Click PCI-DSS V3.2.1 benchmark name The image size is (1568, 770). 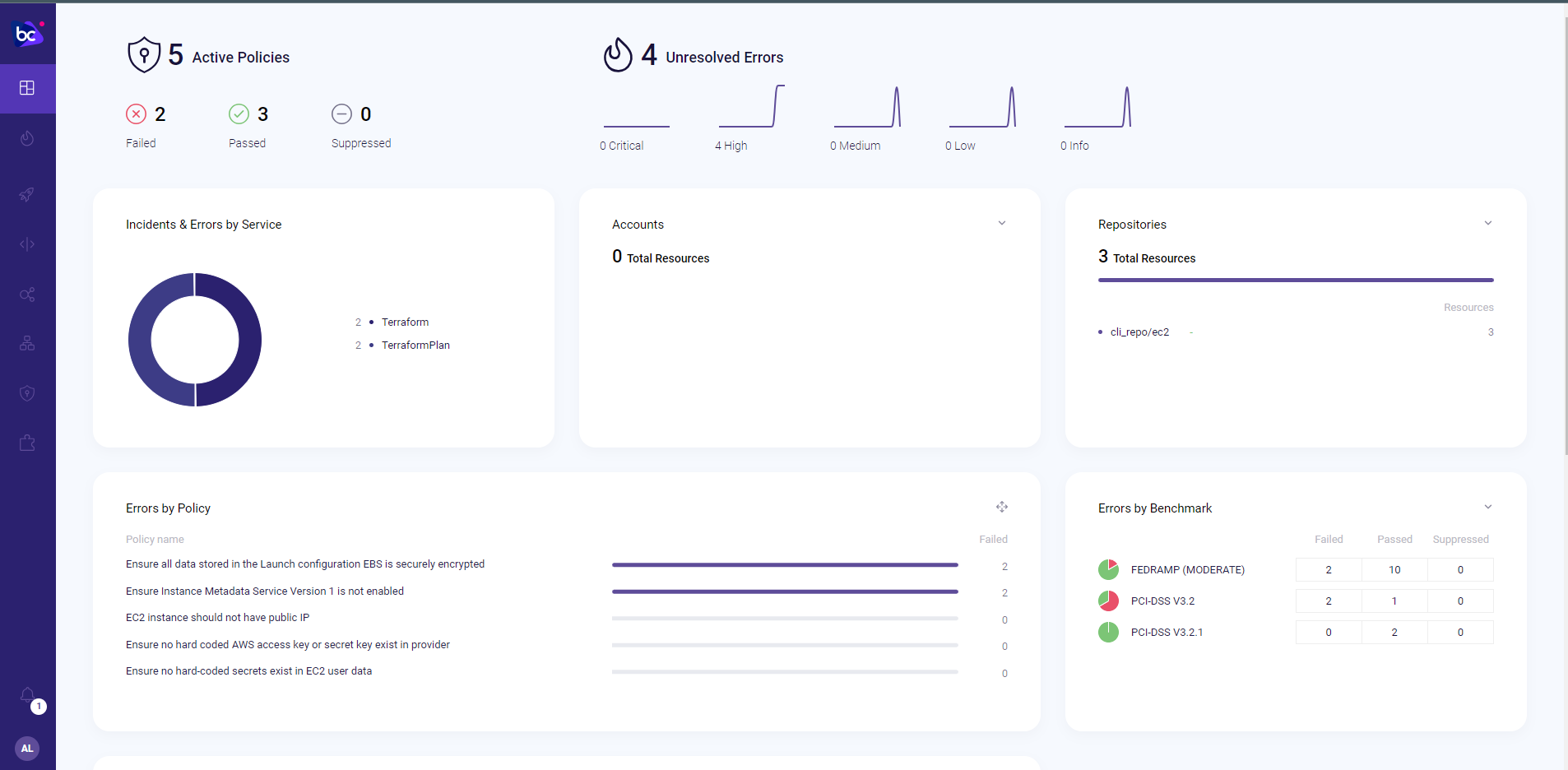(x=1167, y=633)
